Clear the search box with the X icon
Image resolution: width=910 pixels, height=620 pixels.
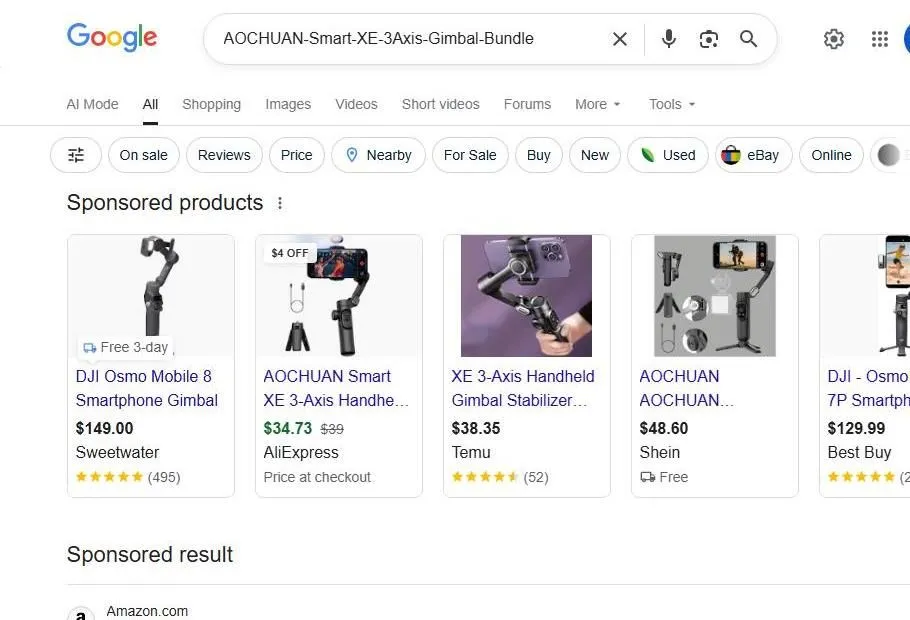click(619, 39)
